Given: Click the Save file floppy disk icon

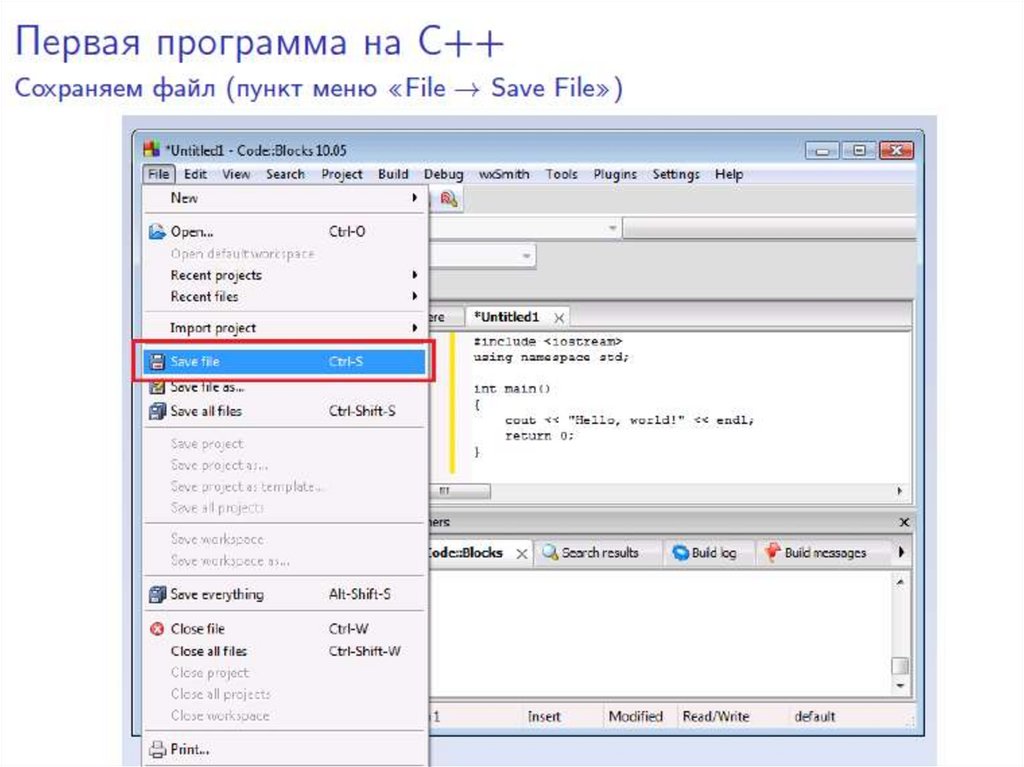Looking at the screenshot, I should [157, 361].
